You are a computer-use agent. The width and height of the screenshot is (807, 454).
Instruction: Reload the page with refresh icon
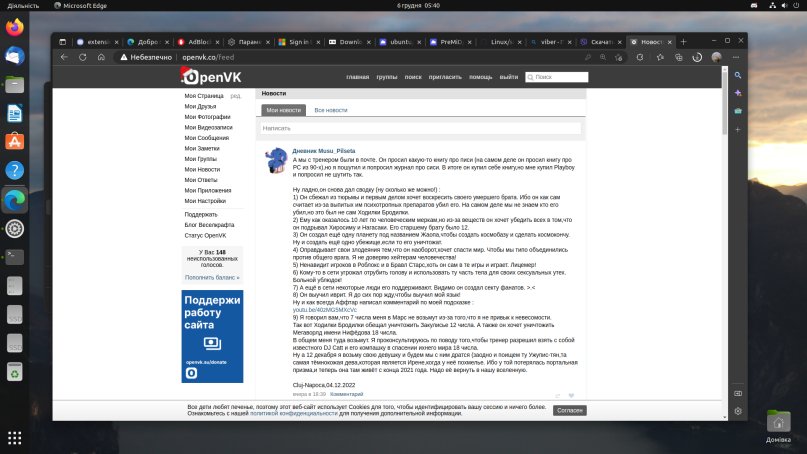[82, 57]
